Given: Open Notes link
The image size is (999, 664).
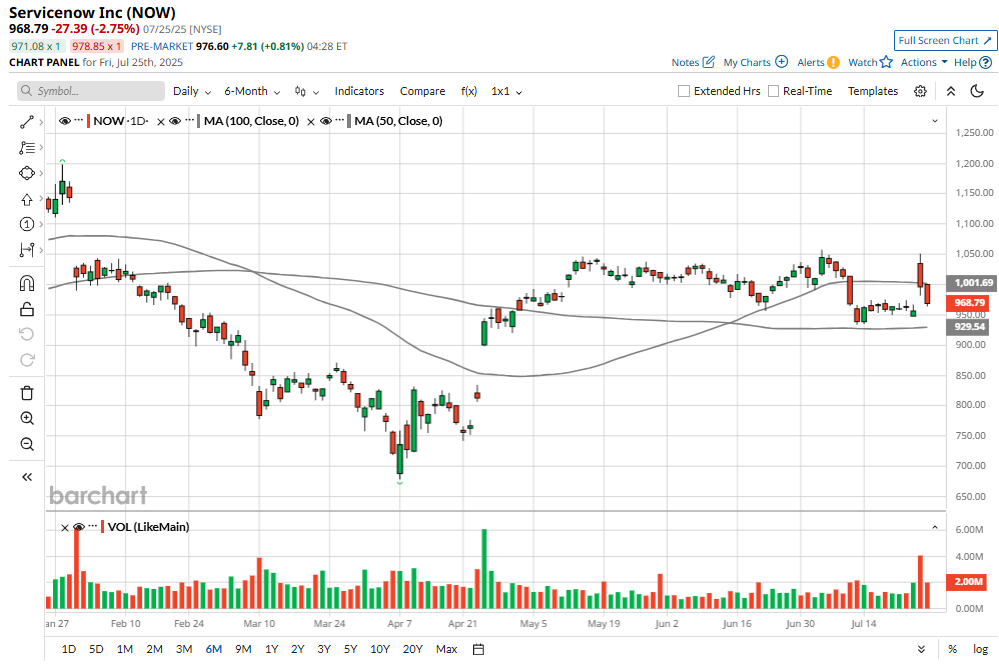Looking at the screenshot, I should (x=693, y=62).
